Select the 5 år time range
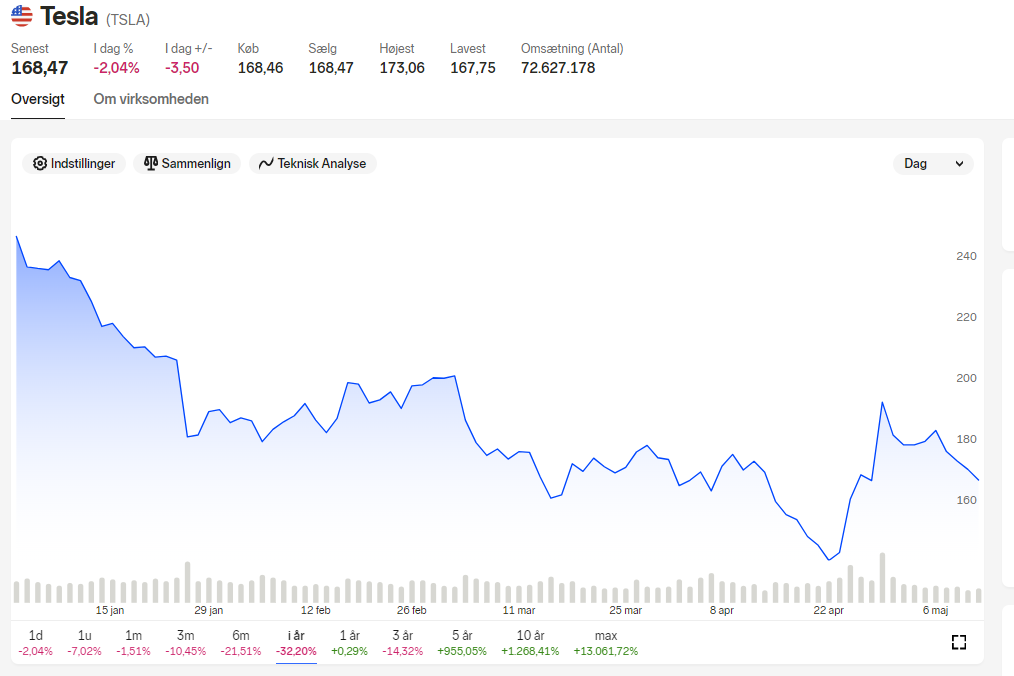Image resolution: width=1014 pixels, height=676 pixels. pyautogui.click(x=462, y=643)
